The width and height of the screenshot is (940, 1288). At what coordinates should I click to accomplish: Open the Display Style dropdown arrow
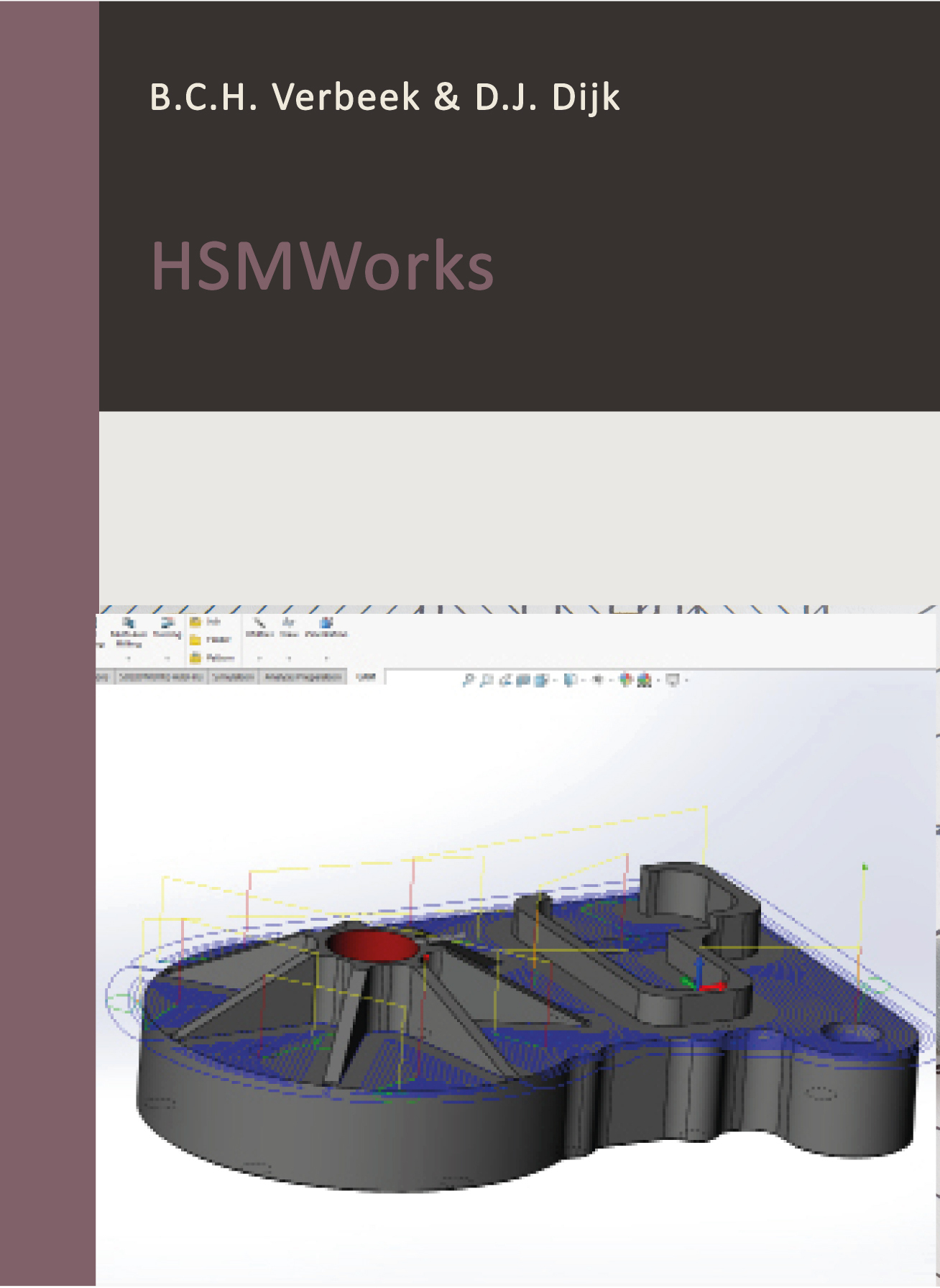[584, 680]
